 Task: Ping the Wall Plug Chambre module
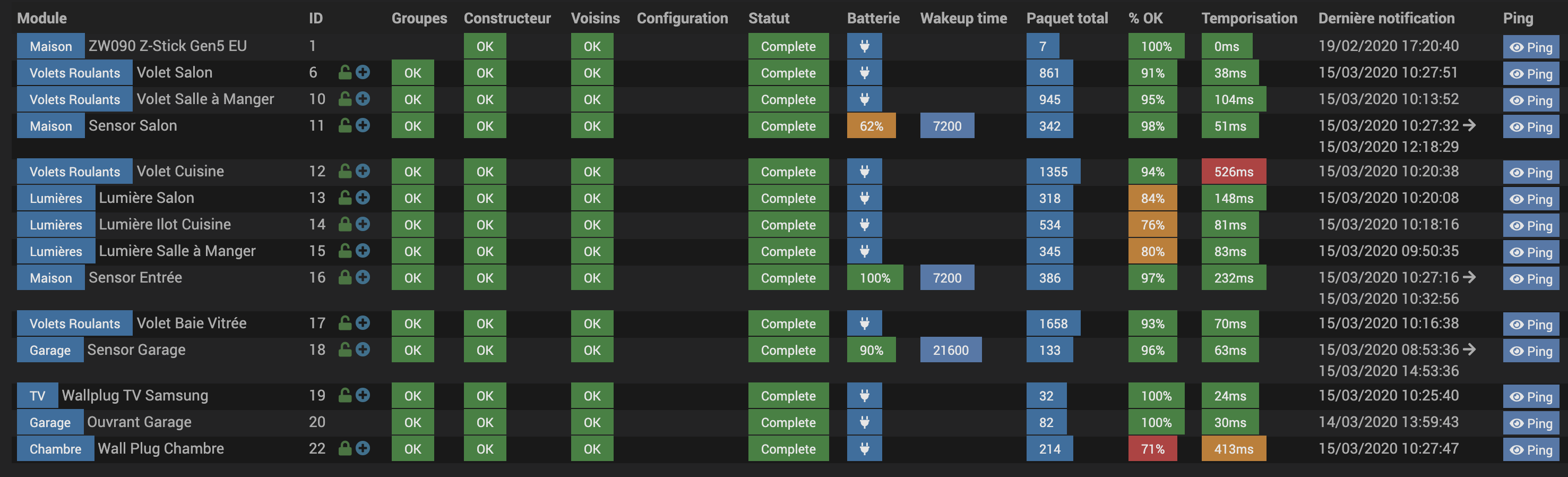(1531, 449)
